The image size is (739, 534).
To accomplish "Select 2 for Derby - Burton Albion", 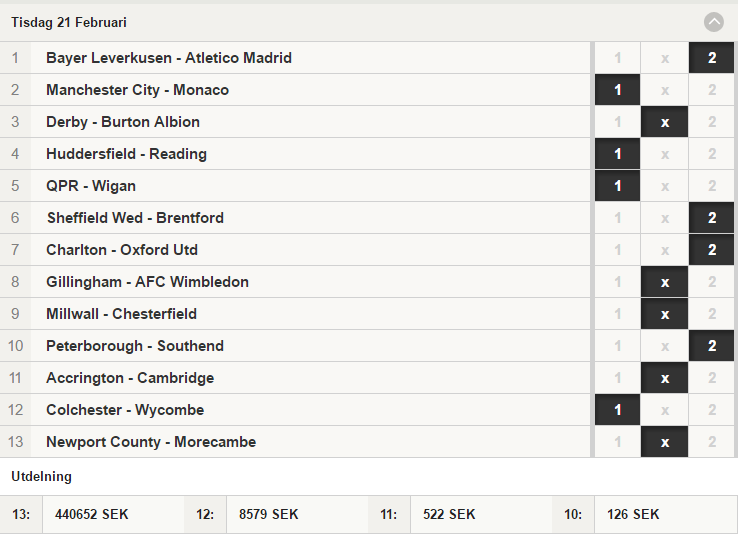I will (712, 122).
